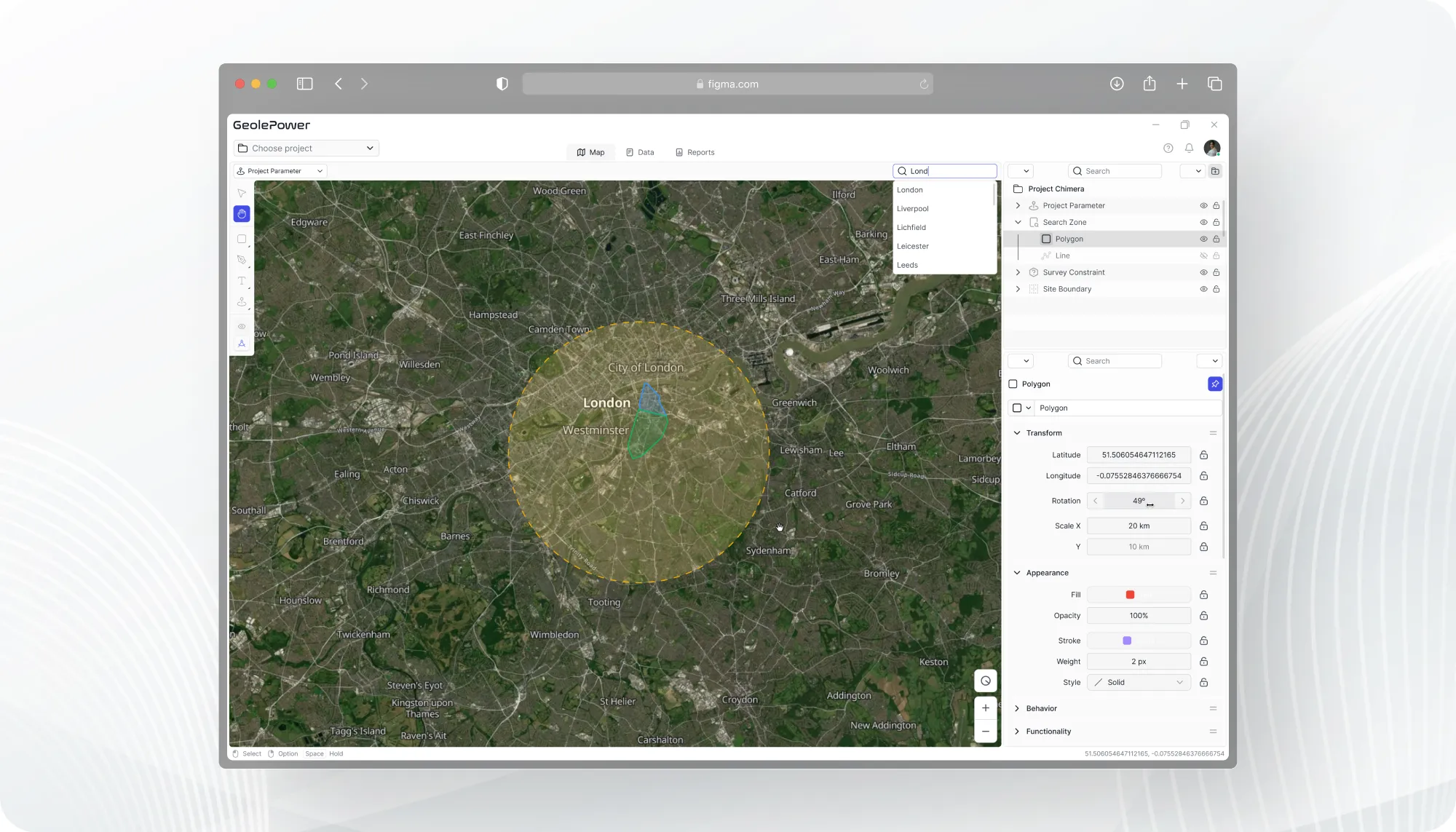
Task: Click the compass measure tool
Action: click(x=242, y=344)
